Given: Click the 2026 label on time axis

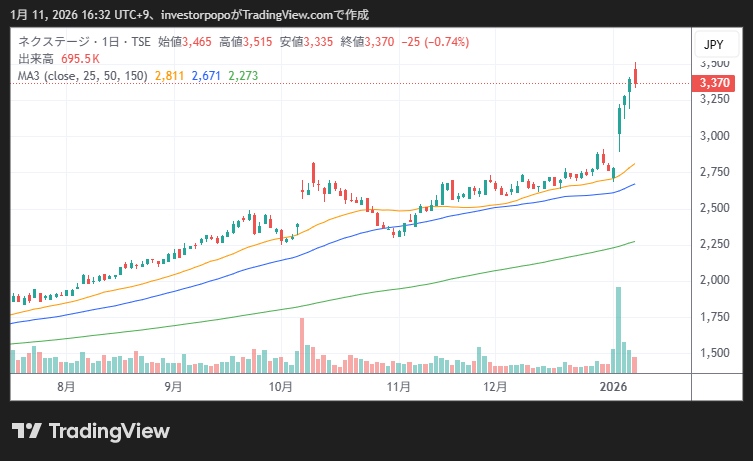Looking at the screenshot, I should coord(613,386).
